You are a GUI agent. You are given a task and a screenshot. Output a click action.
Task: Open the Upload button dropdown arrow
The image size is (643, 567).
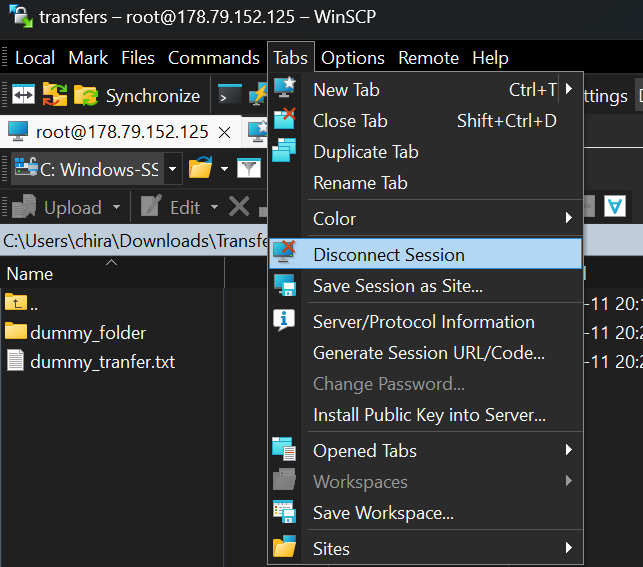(x=117, y=207)
